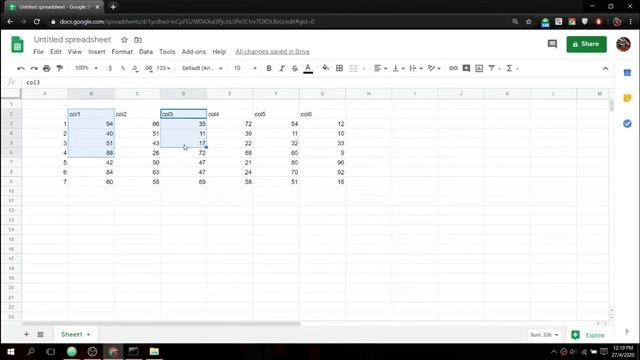This screenshot has width=640, height=360.
Task: Toggle Strikethrough formatting
Action: click(x=295, y=69)
